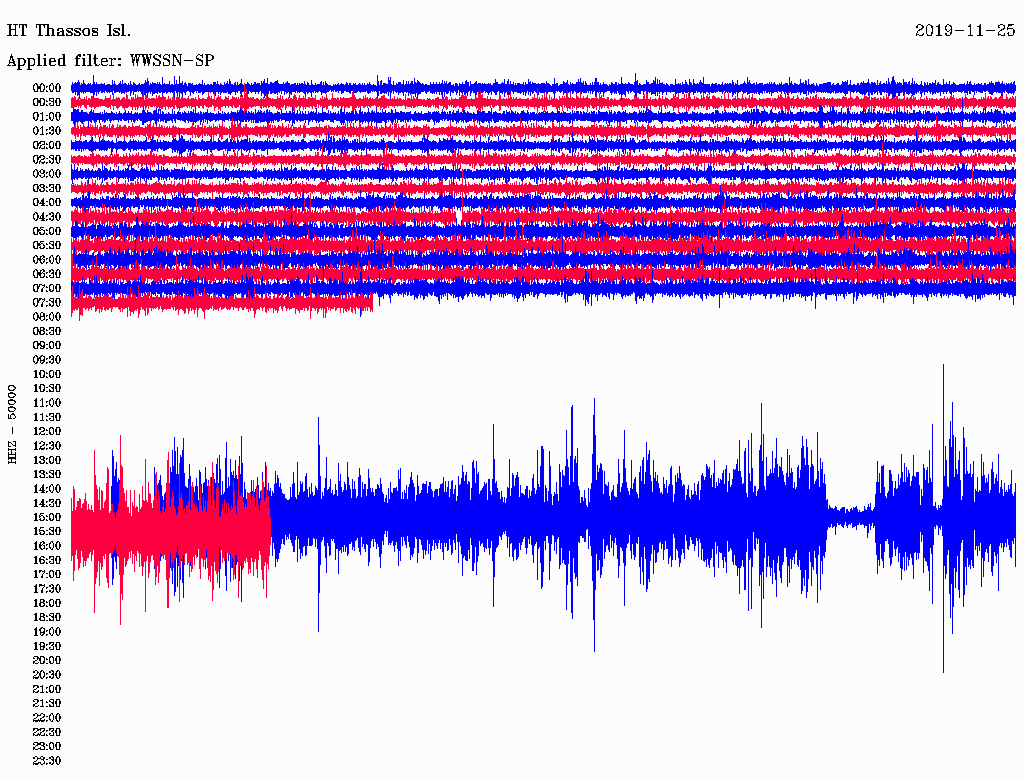This screenshot has height=780, width=1024.
Task: Click the HHZ - 50000 axis label
Action: [x=12, y=425]
